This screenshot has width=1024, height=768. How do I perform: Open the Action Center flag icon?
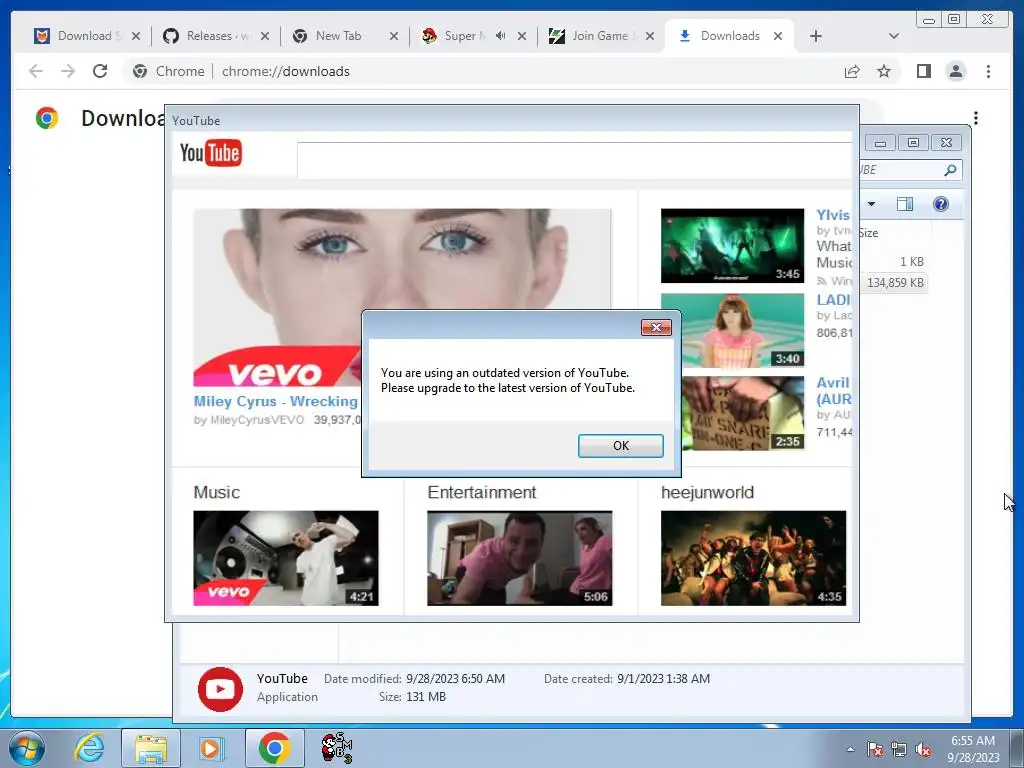[875, 749]
